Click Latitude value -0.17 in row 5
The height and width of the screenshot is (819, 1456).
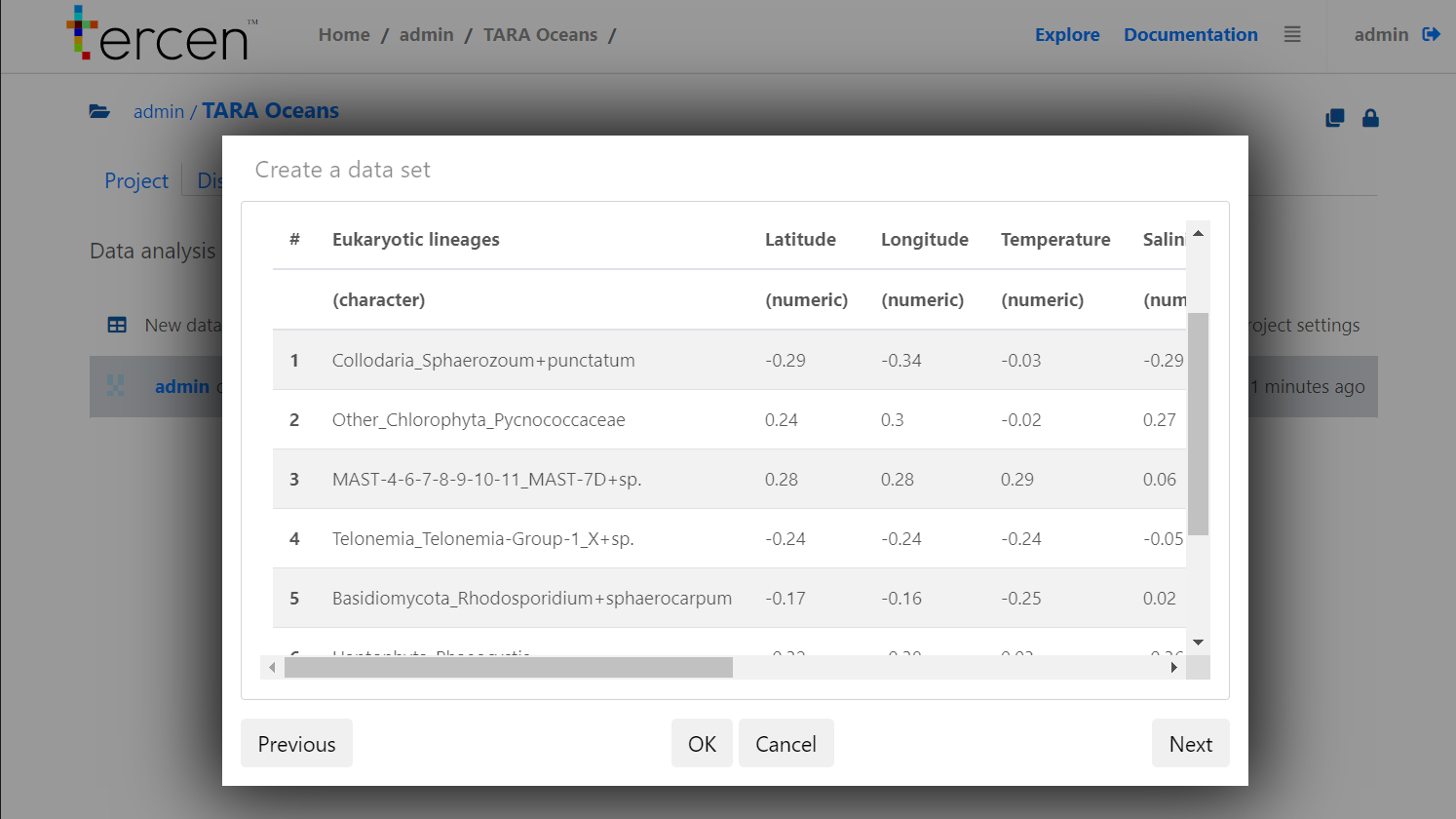pos(785,599)
